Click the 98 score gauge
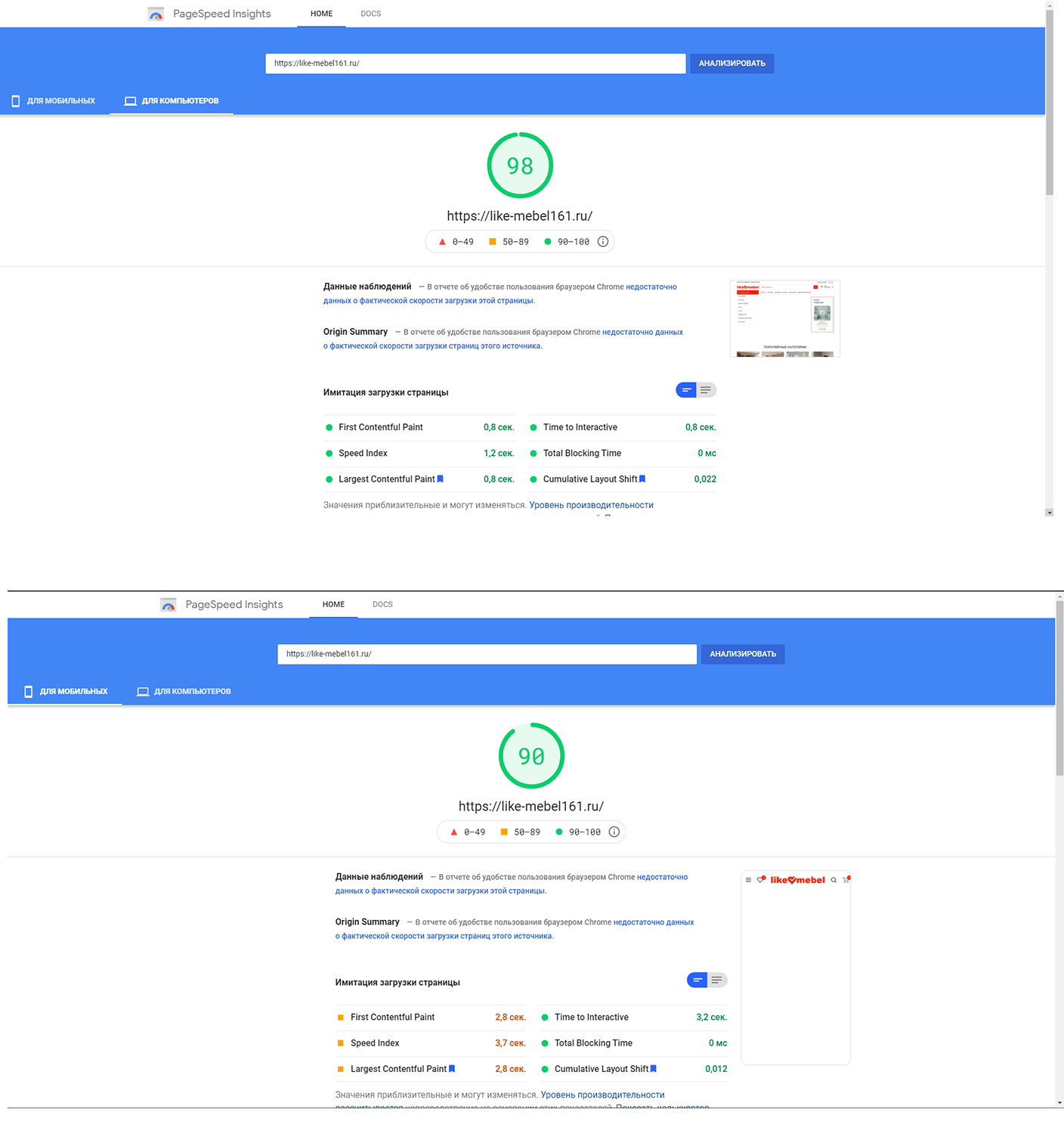The height and width of the screenshot is (1134, 1064). point(520,166)
